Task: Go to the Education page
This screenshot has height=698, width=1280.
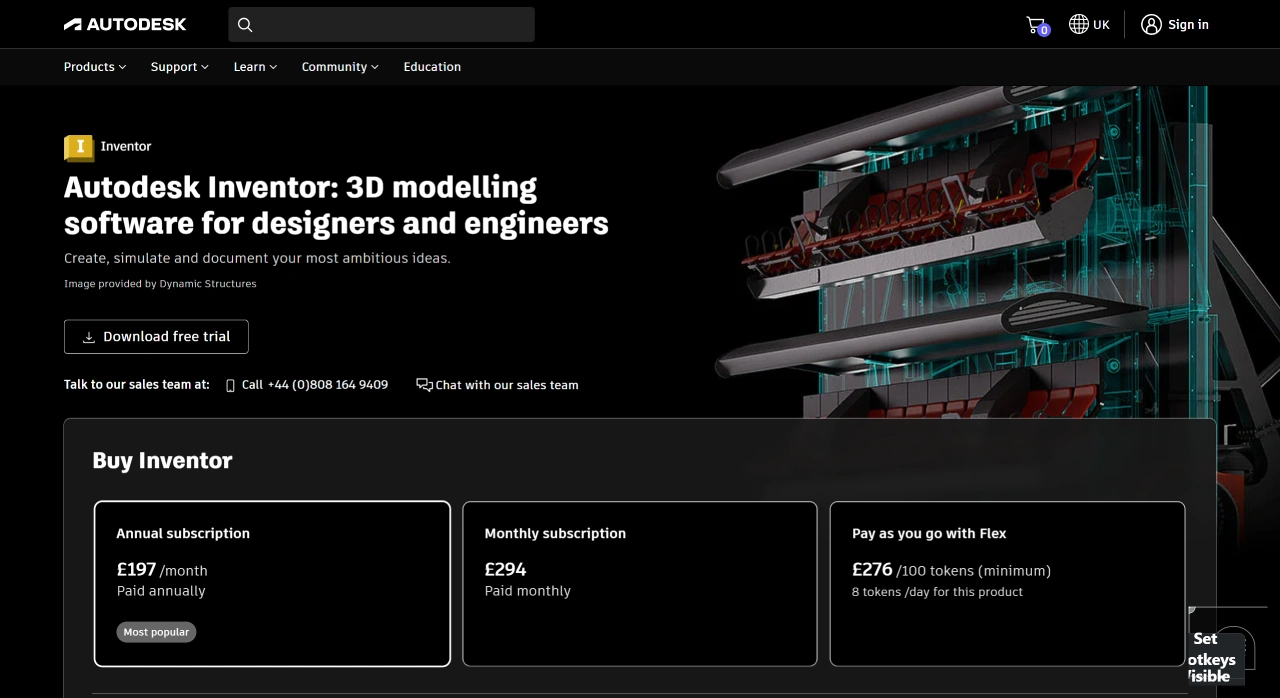Action: (432, 67)
